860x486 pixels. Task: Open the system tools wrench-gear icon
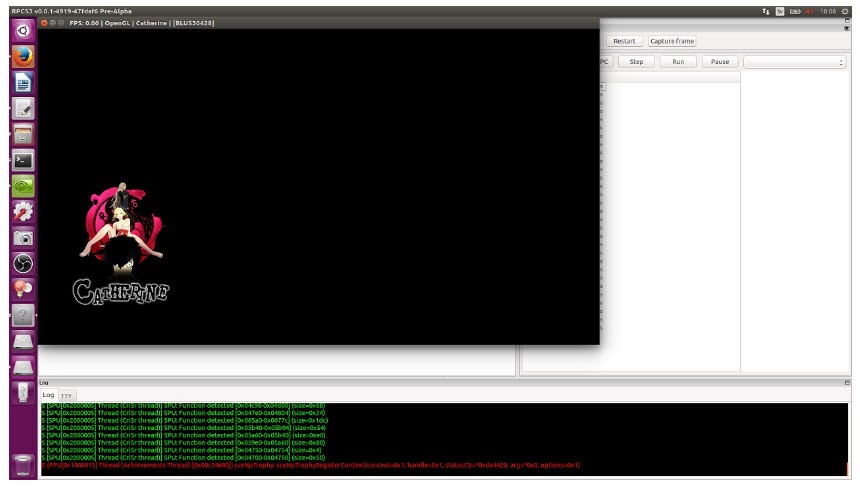click(x=23, y=212)
